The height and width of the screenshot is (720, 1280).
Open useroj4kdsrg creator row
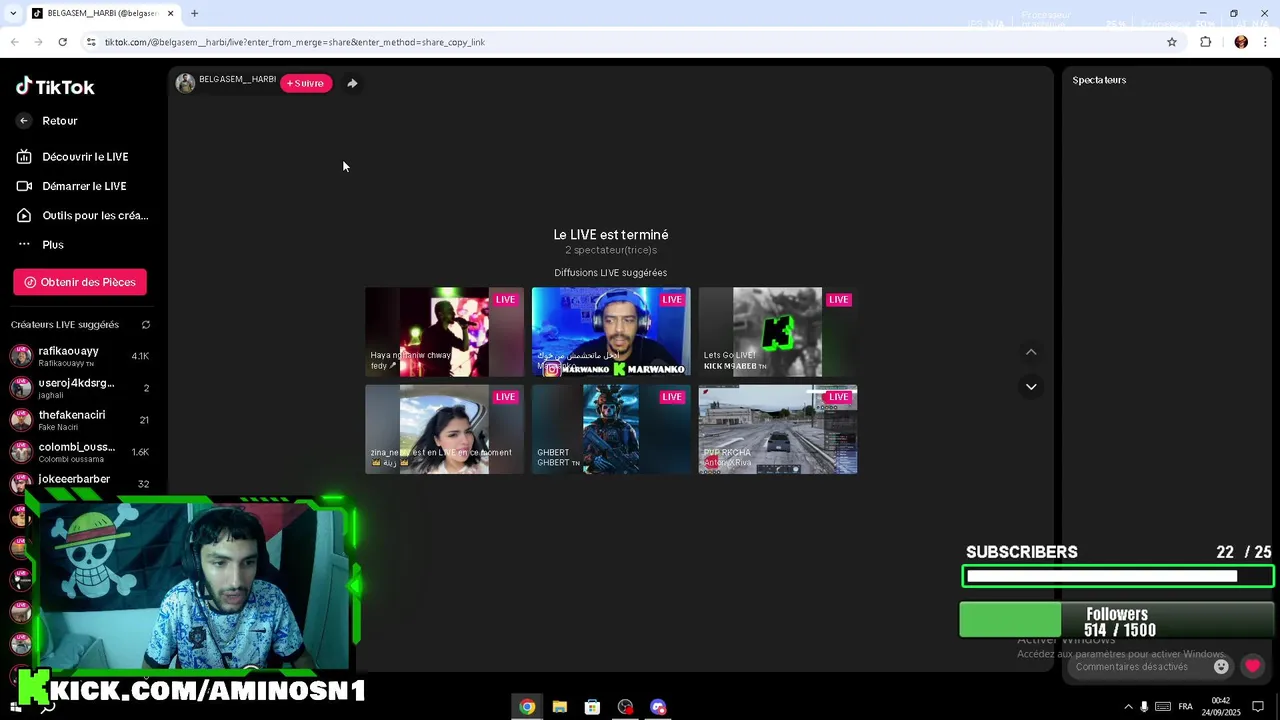[80, 388]
